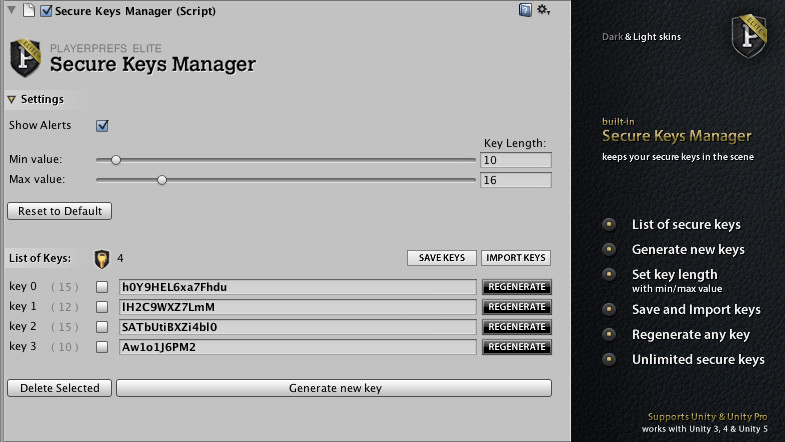
Task: Click the Min value slider handle
Action: tap(116, 160)
